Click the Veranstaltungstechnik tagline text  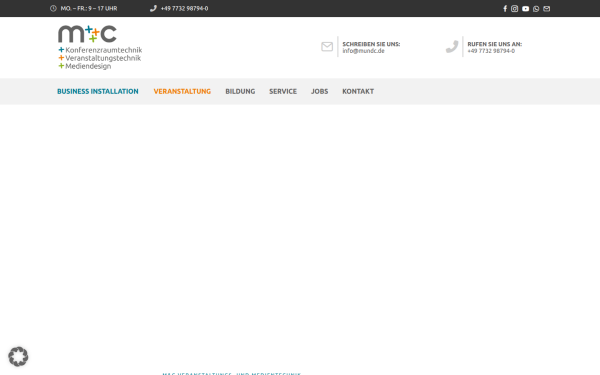[103, 58]
